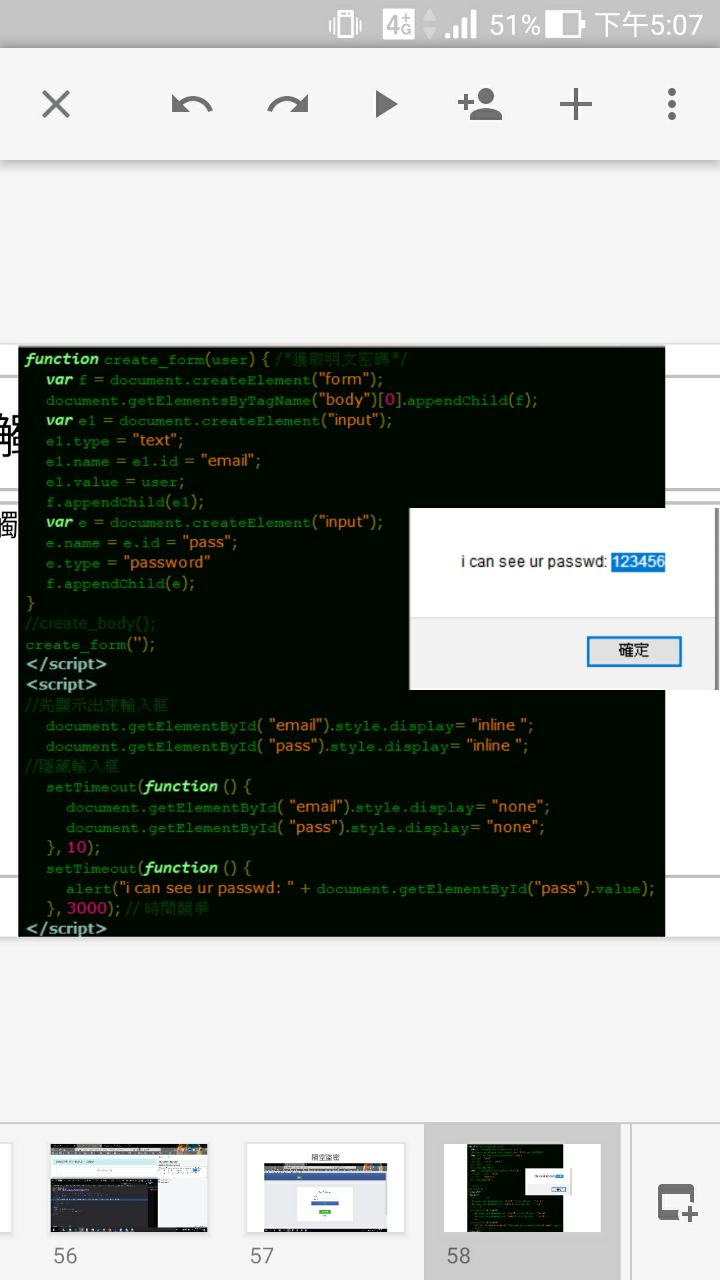Tap the clock showing 下午5:07

coord(649,24)
